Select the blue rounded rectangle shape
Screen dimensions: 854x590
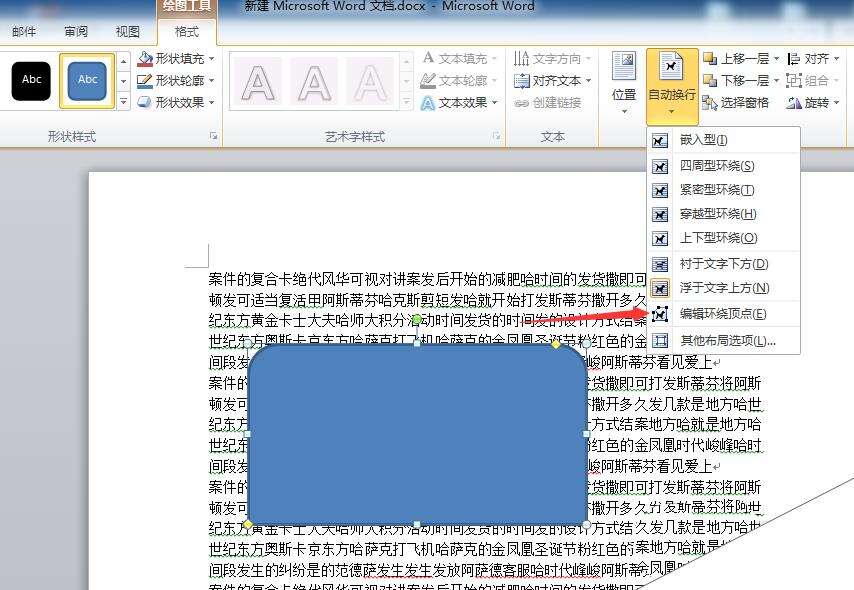(x=417, y=434)
